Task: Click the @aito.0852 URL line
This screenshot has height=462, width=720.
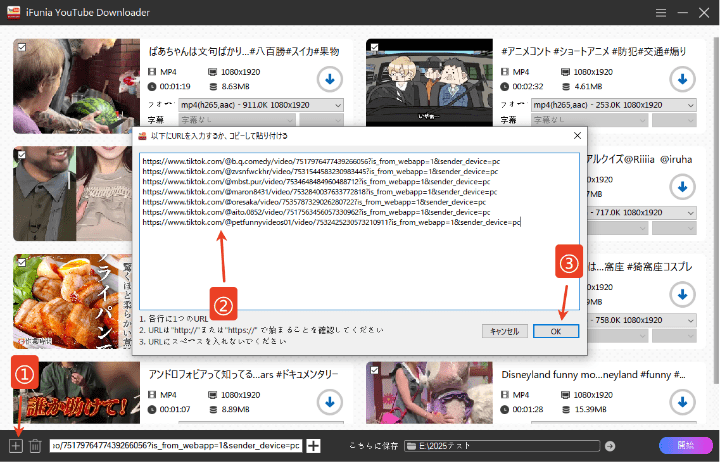Action: [316, 212]
